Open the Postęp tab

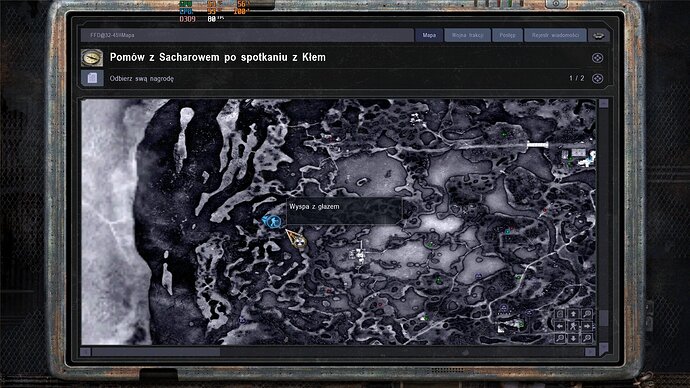507,35
